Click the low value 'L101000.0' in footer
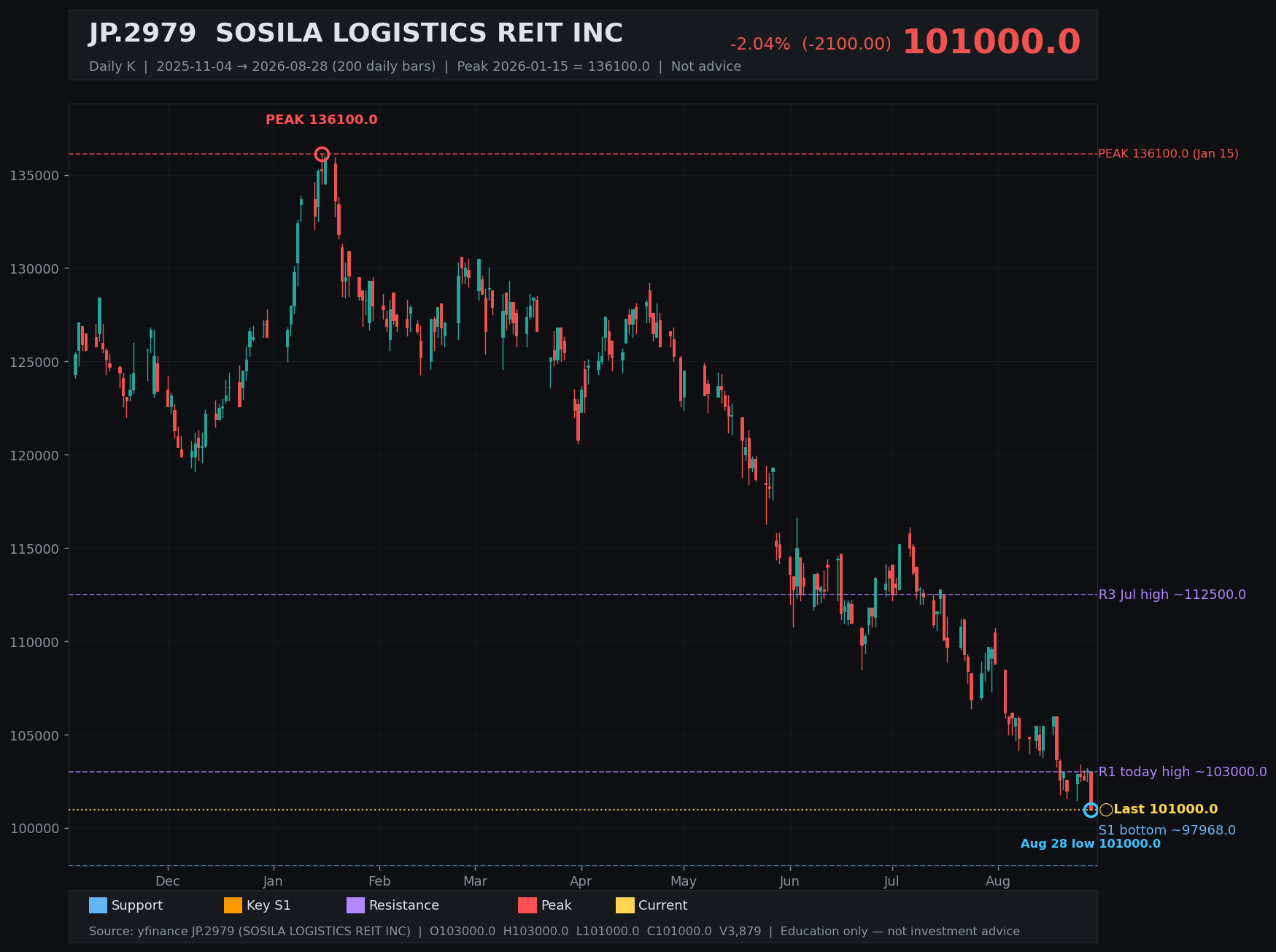Screen dimensions: 1276x952 (608, 932)
